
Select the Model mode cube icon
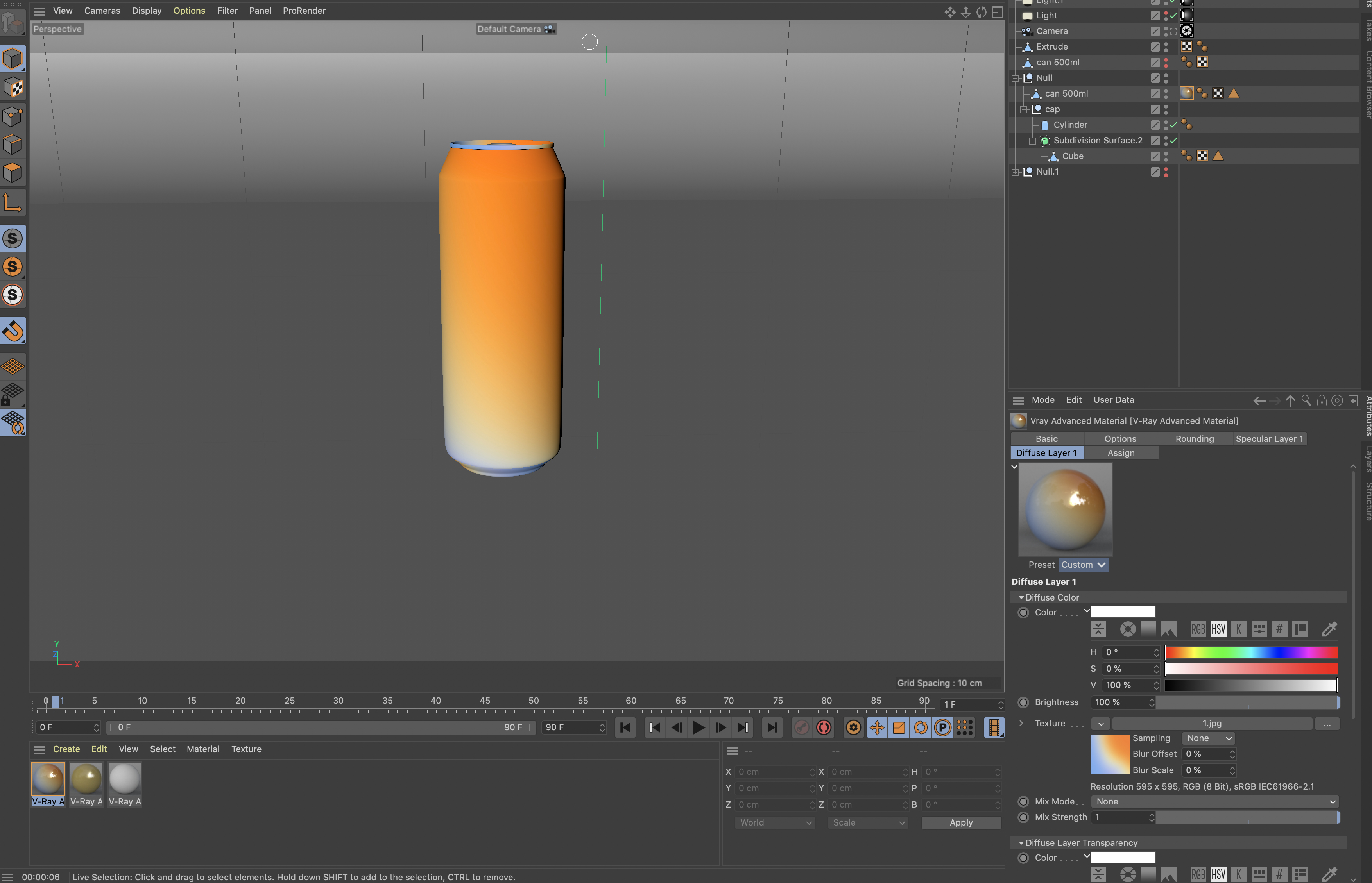coord(13,59)
